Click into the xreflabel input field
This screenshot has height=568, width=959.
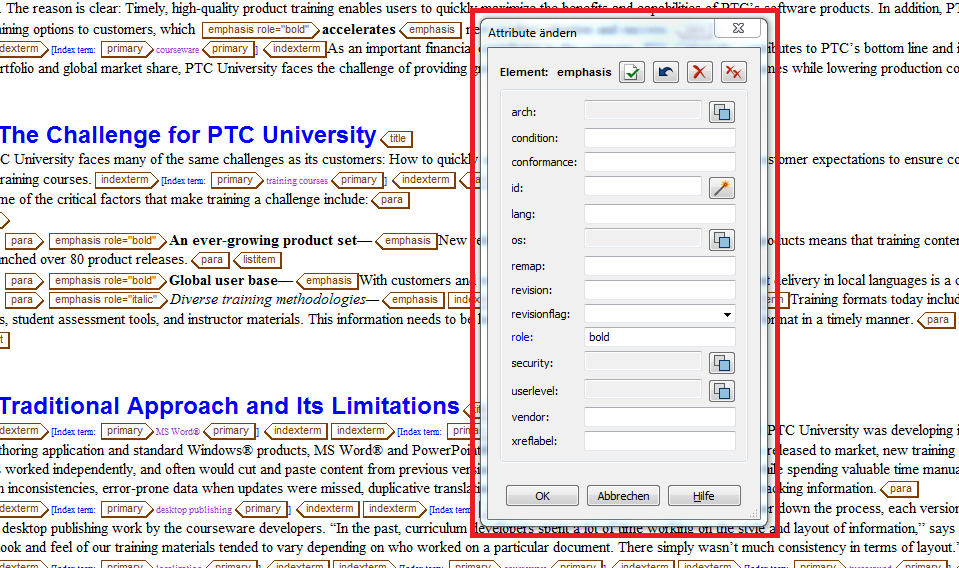pyautogui.click(x=659, y=441)
